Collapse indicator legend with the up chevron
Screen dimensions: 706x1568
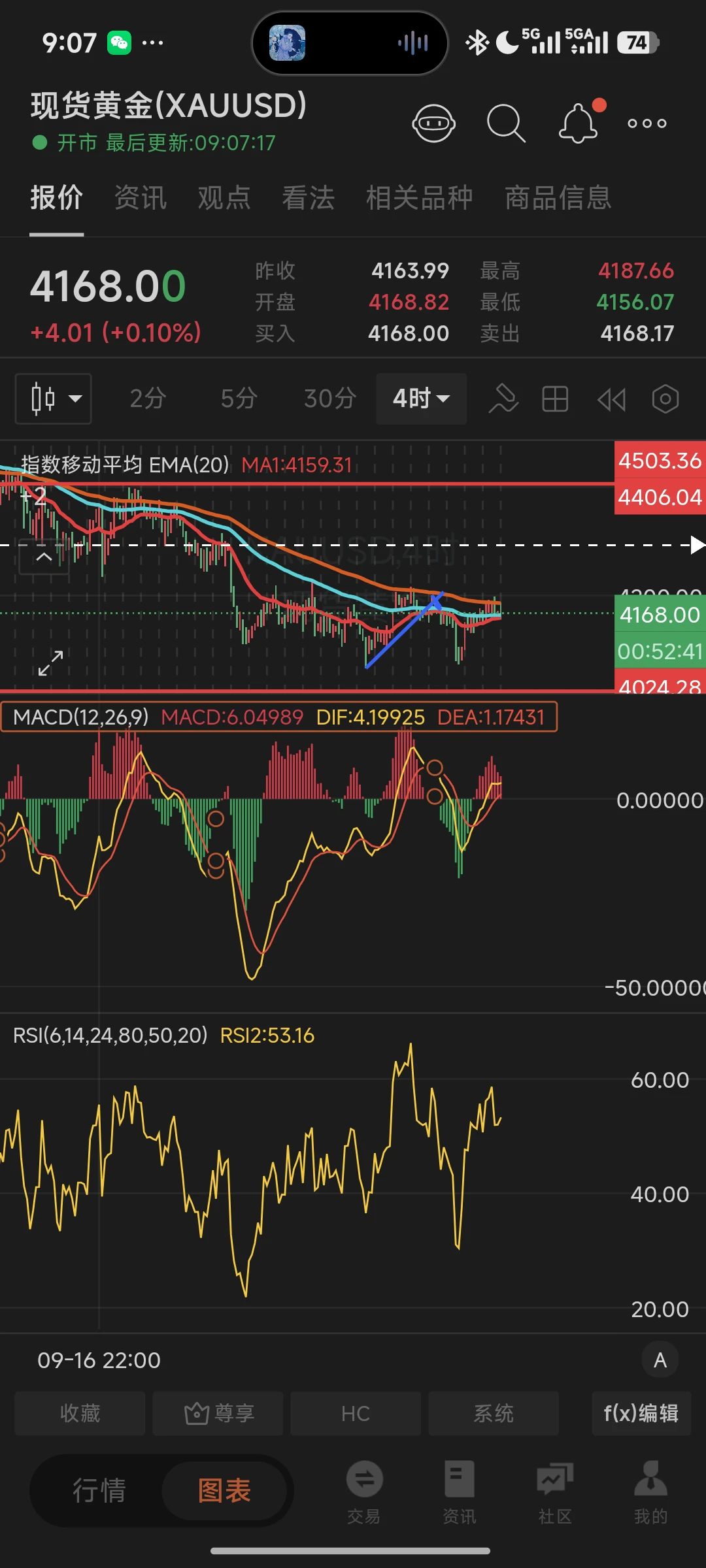(44, 557)
